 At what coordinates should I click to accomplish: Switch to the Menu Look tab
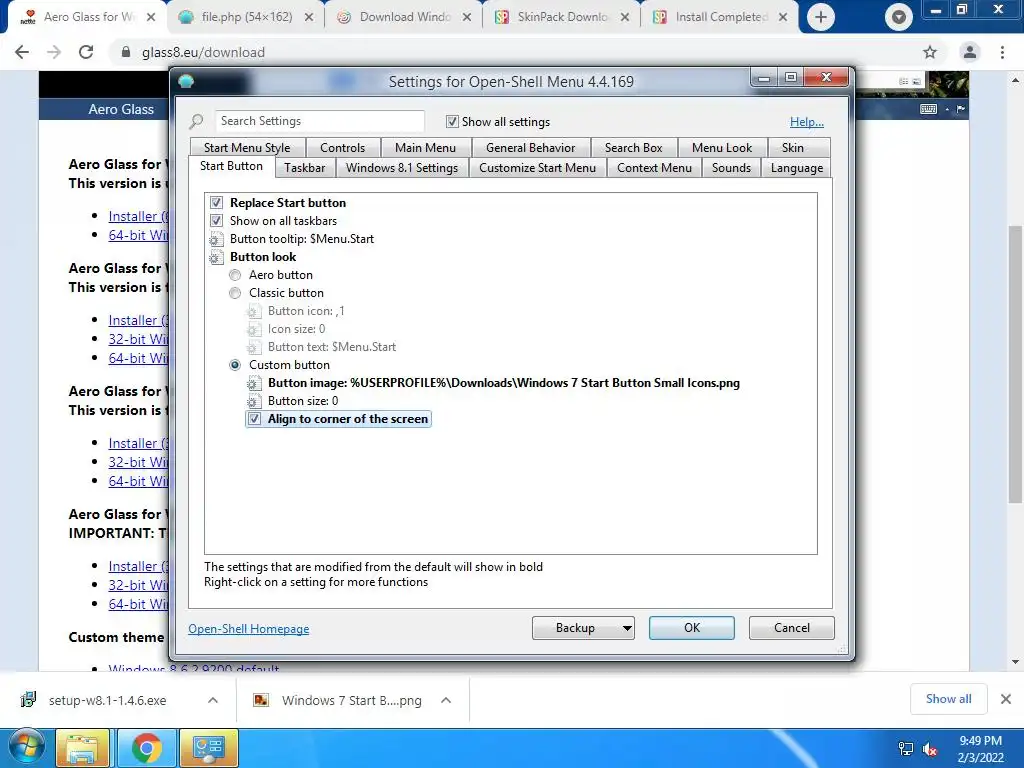pyautogui.click(x=722, y=148)
